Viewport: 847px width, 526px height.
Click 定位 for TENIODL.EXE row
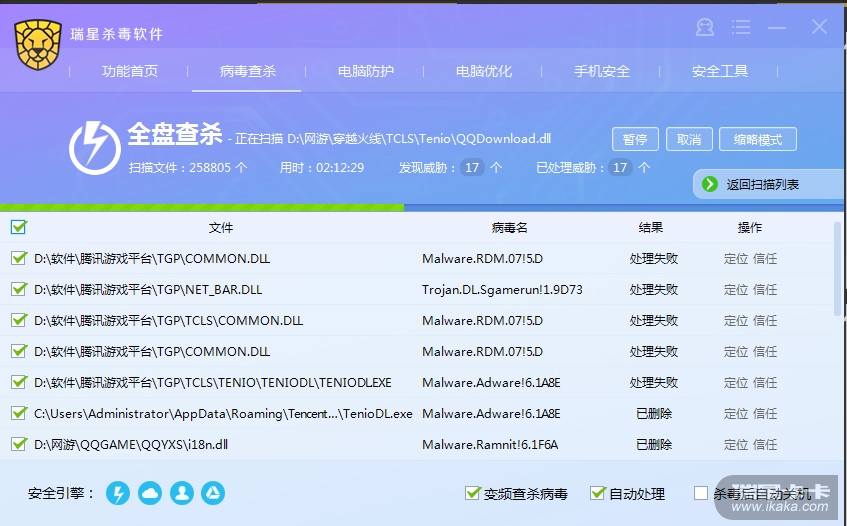point(736,382)
